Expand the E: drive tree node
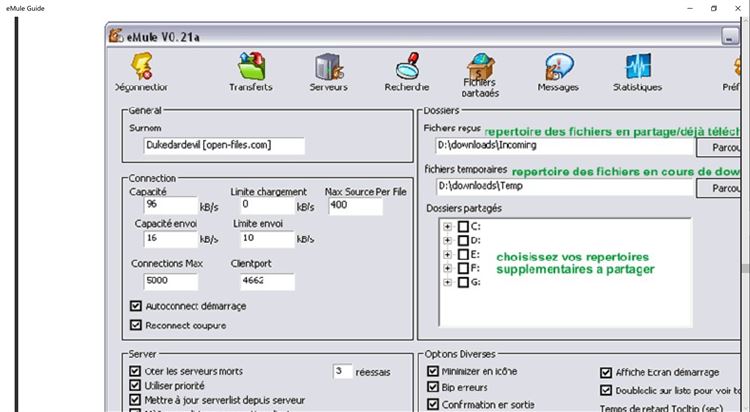The image size is (750, 412). tap(447, 254)
